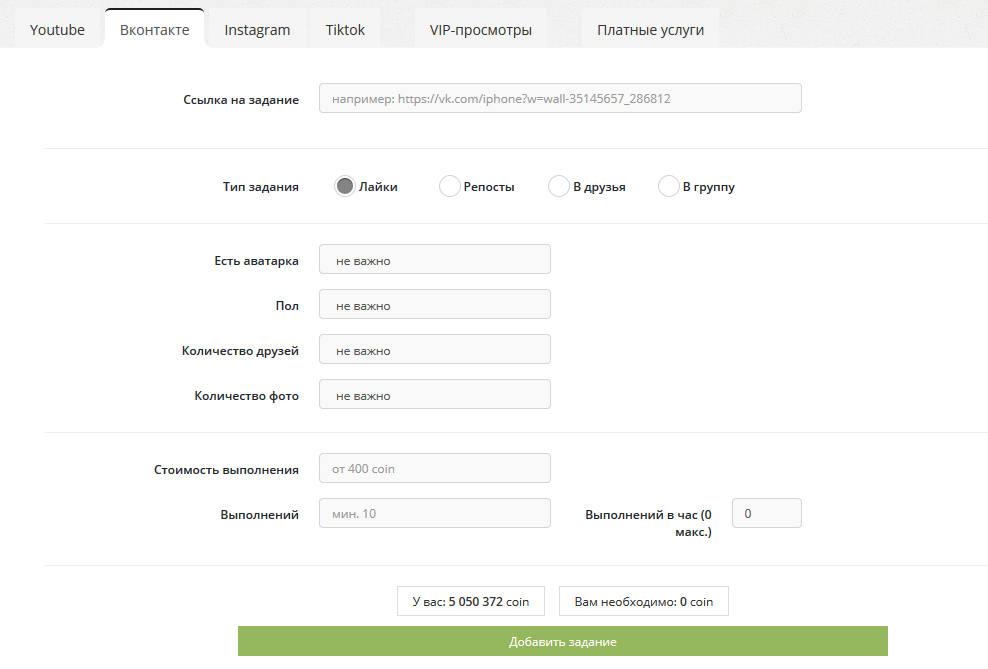Select the Лайки radio button
The height and width of the screenshot is (669, 988).
click(345, 186)
